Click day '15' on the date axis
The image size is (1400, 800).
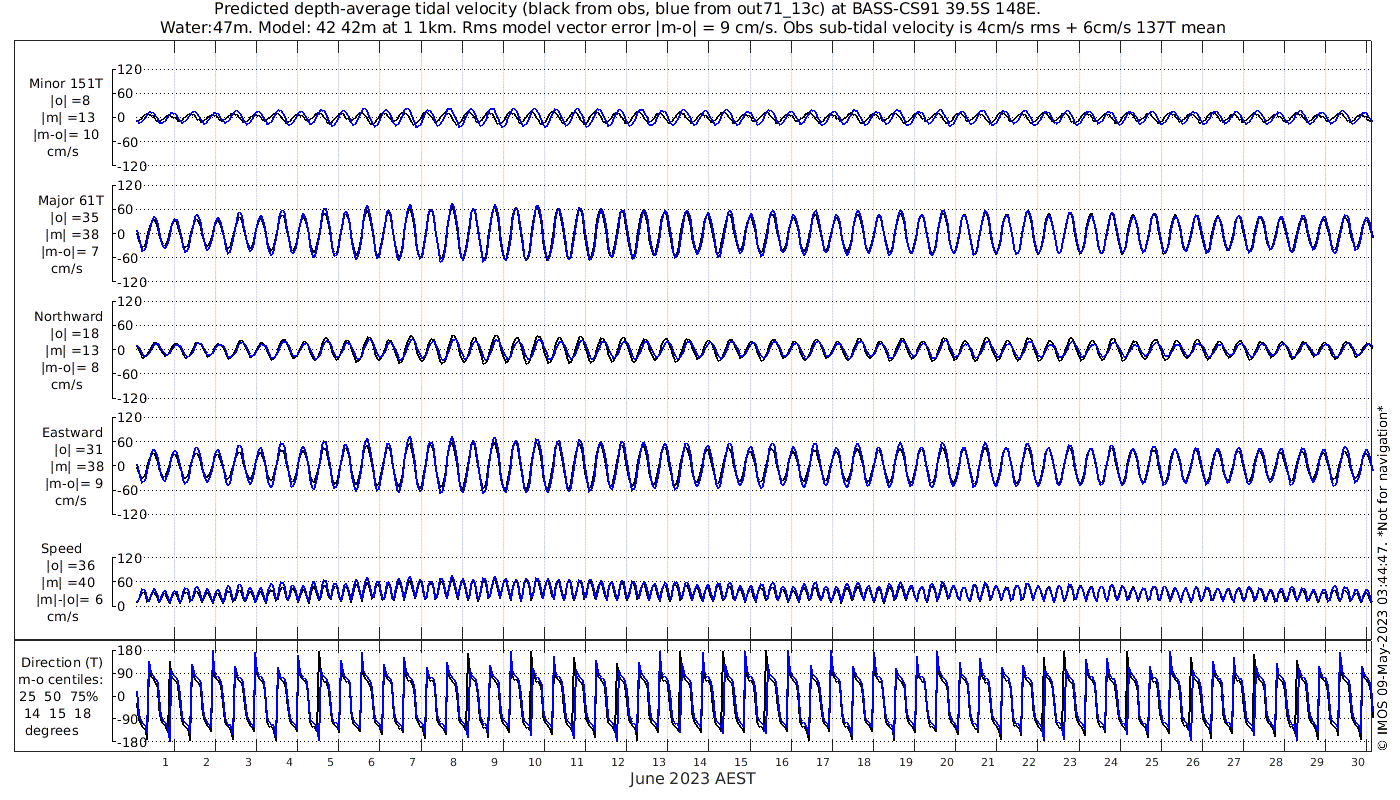pos(740,762)
